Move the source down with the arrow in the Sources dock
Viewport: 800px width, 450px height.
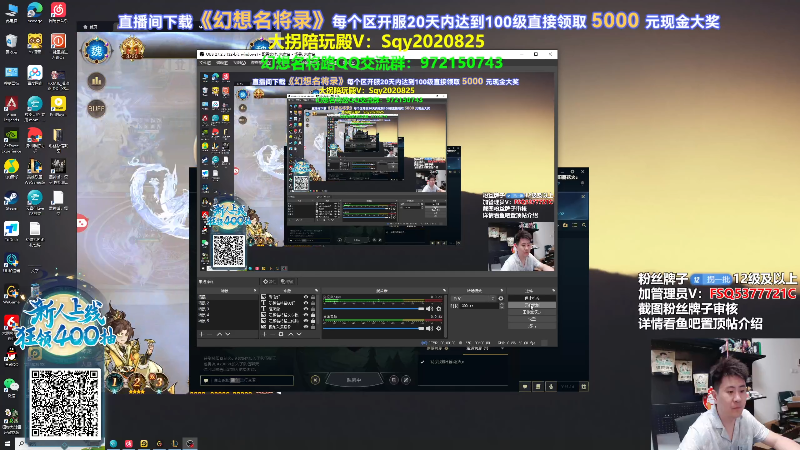coord(299,334)
